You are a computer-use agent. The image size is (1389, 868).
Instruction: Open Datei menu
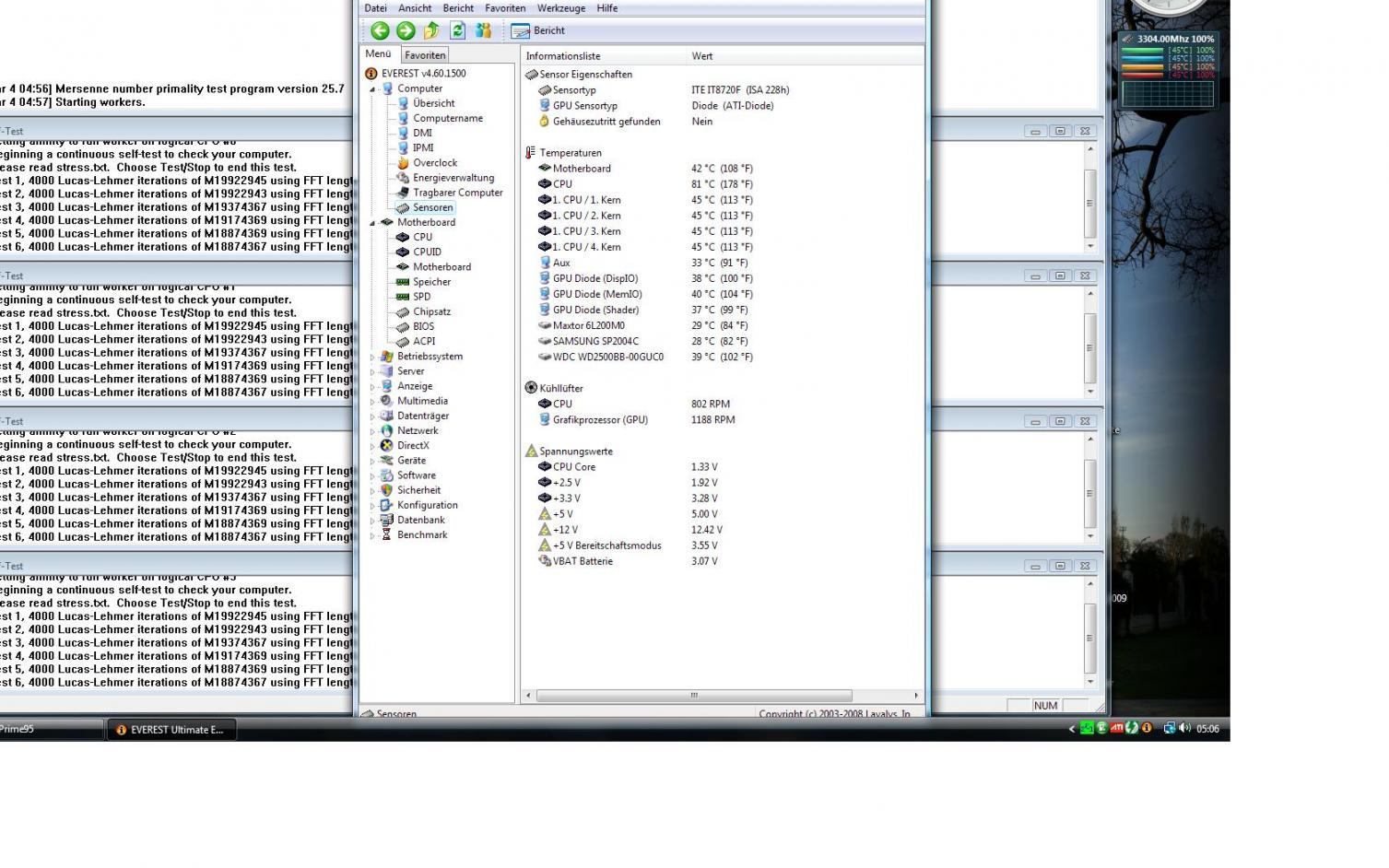[x=376, y=8]
